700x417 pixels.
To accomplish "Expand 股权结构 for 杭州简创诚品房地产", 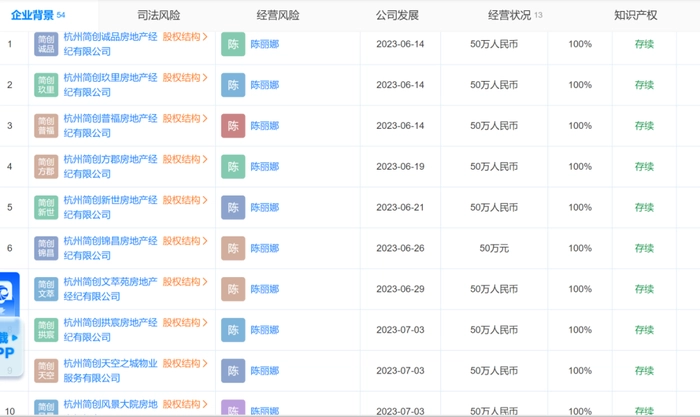I will pyautogui.click(x=185, y=37).
